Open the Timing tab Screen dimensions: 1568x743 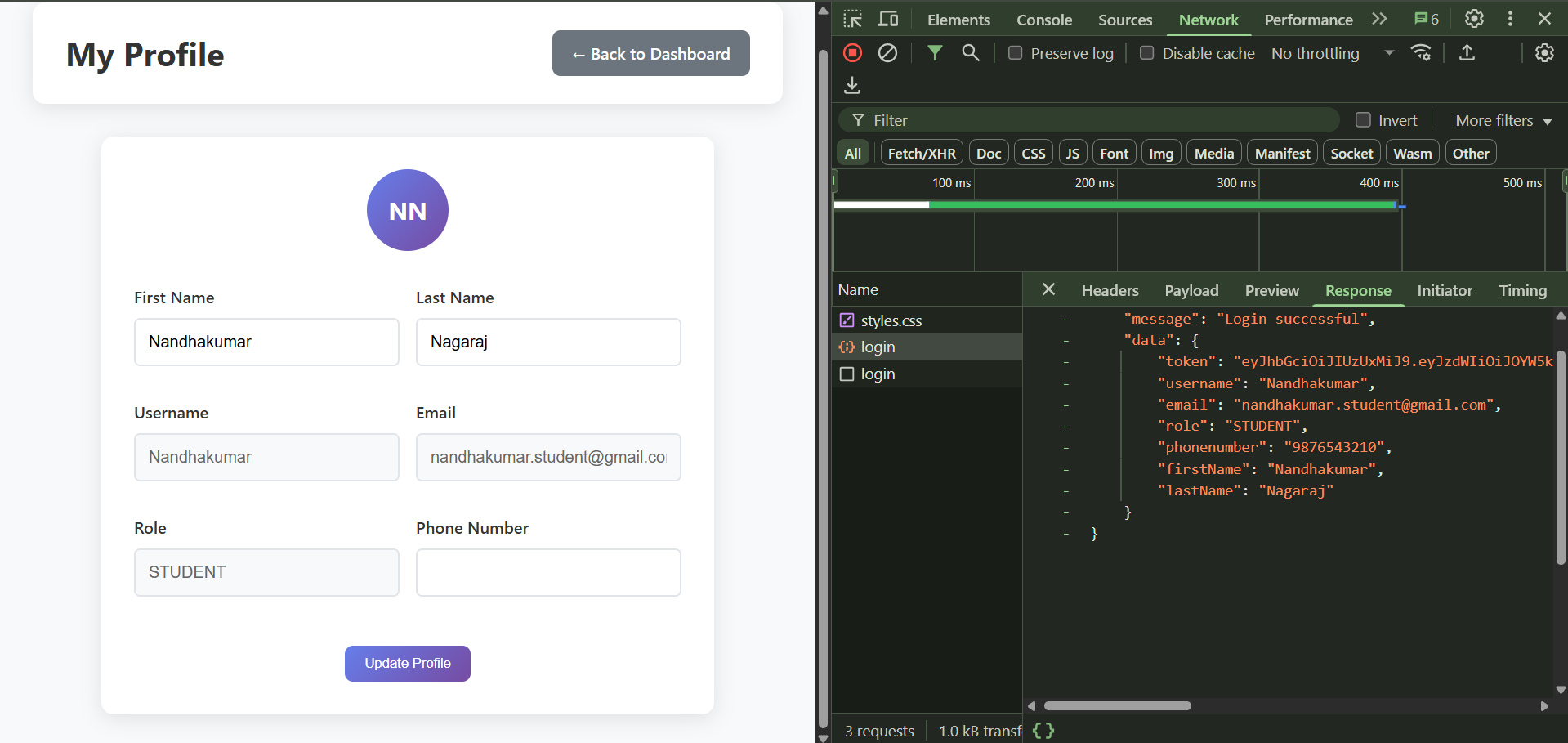coord(1522,290)
